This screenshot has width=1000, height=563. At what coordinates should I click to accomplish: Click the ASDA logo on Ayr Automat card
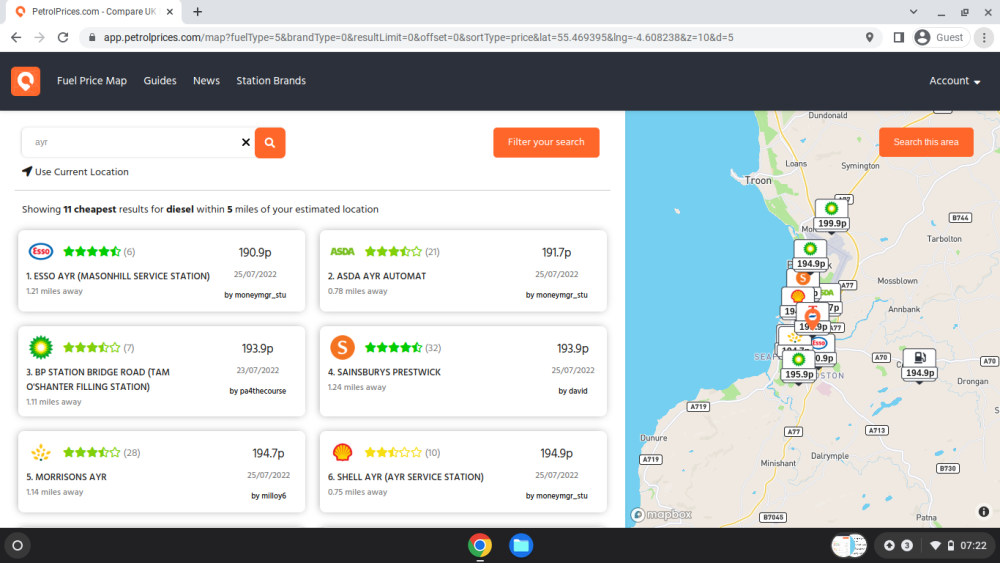tap(342, 252)
